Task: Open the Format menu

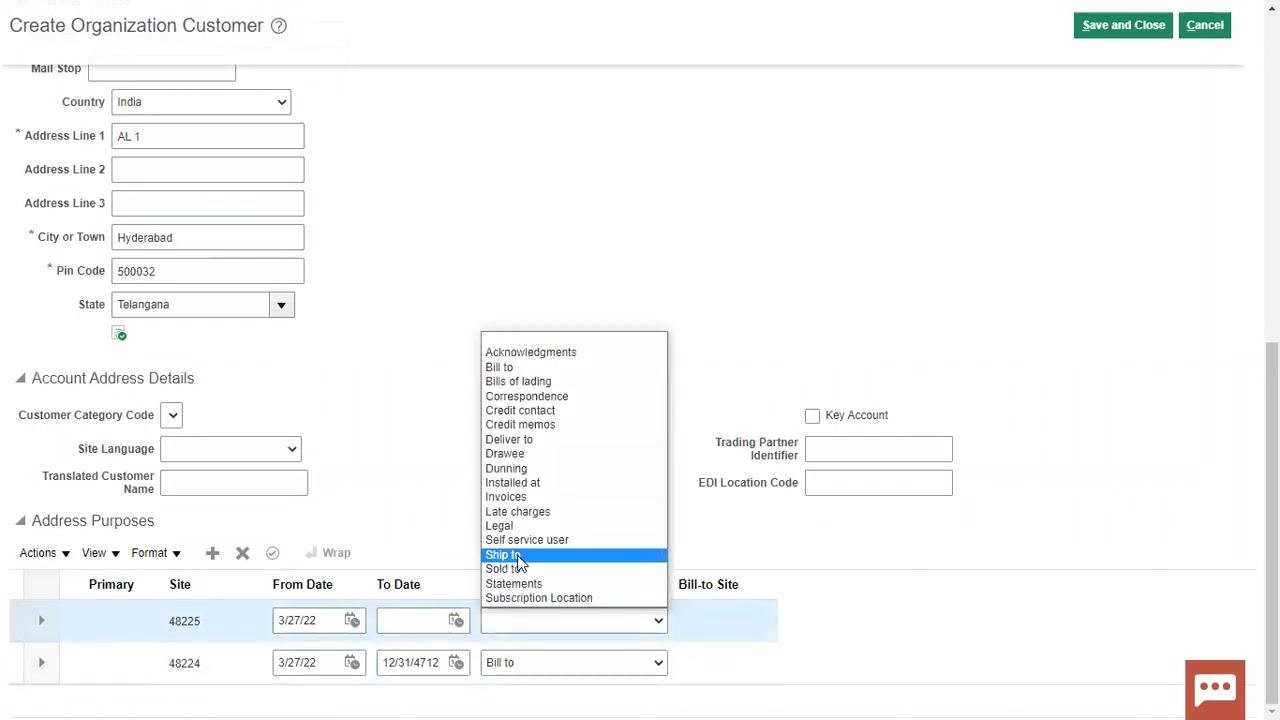Action: [156, 553]
